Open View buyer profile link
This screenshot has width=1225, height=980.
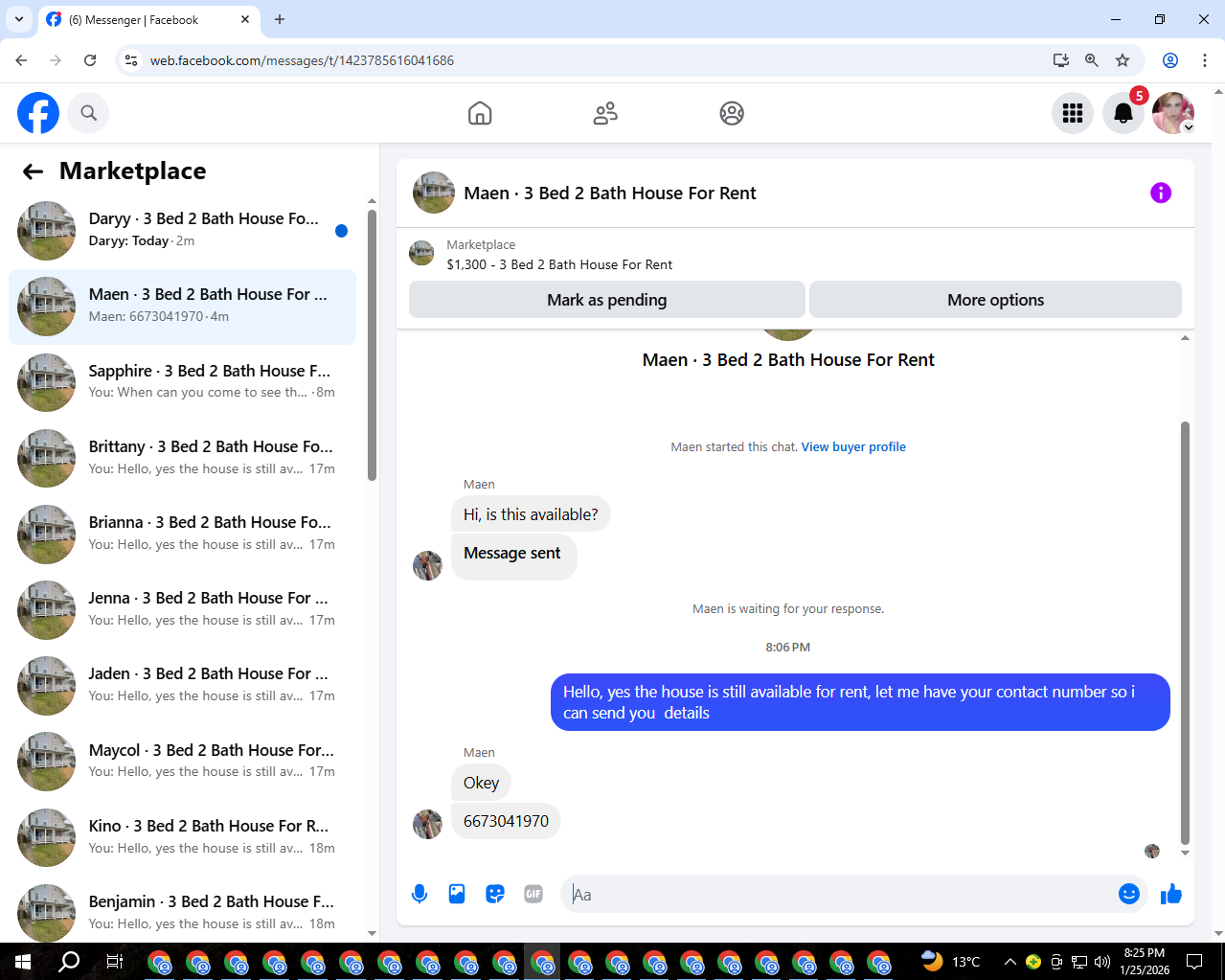[x=853, y=446]
